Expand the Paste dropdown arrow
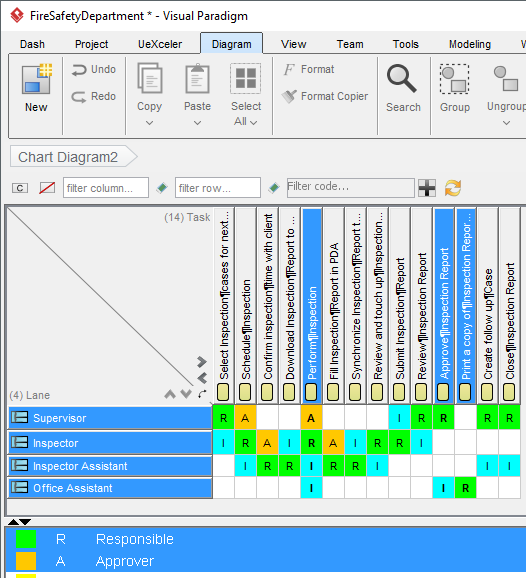Viewport: 526px width, 578px height. (x=198, y=123)
